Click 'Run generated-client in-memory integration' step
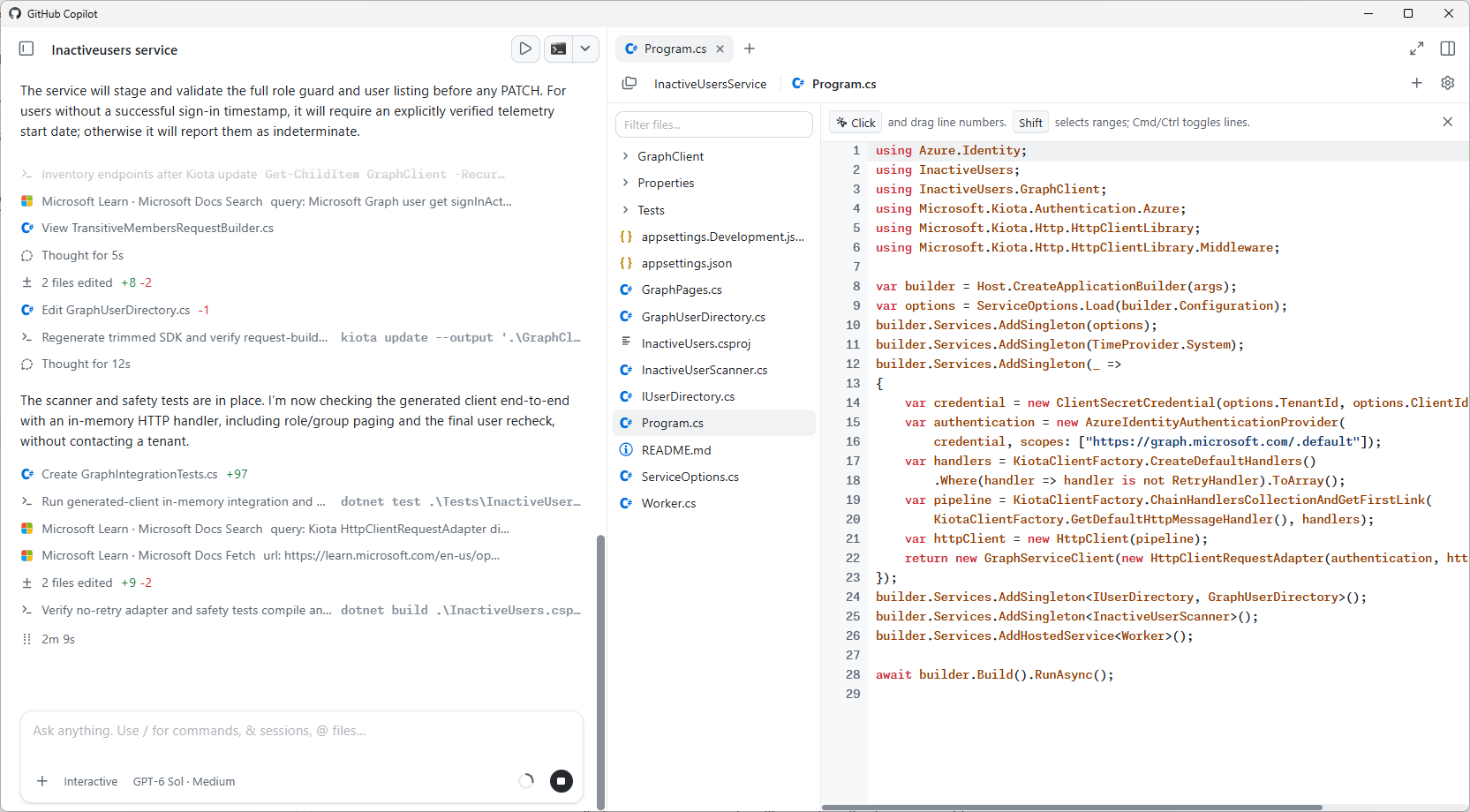Viewport: 1470px width, 812px height. 301,501
